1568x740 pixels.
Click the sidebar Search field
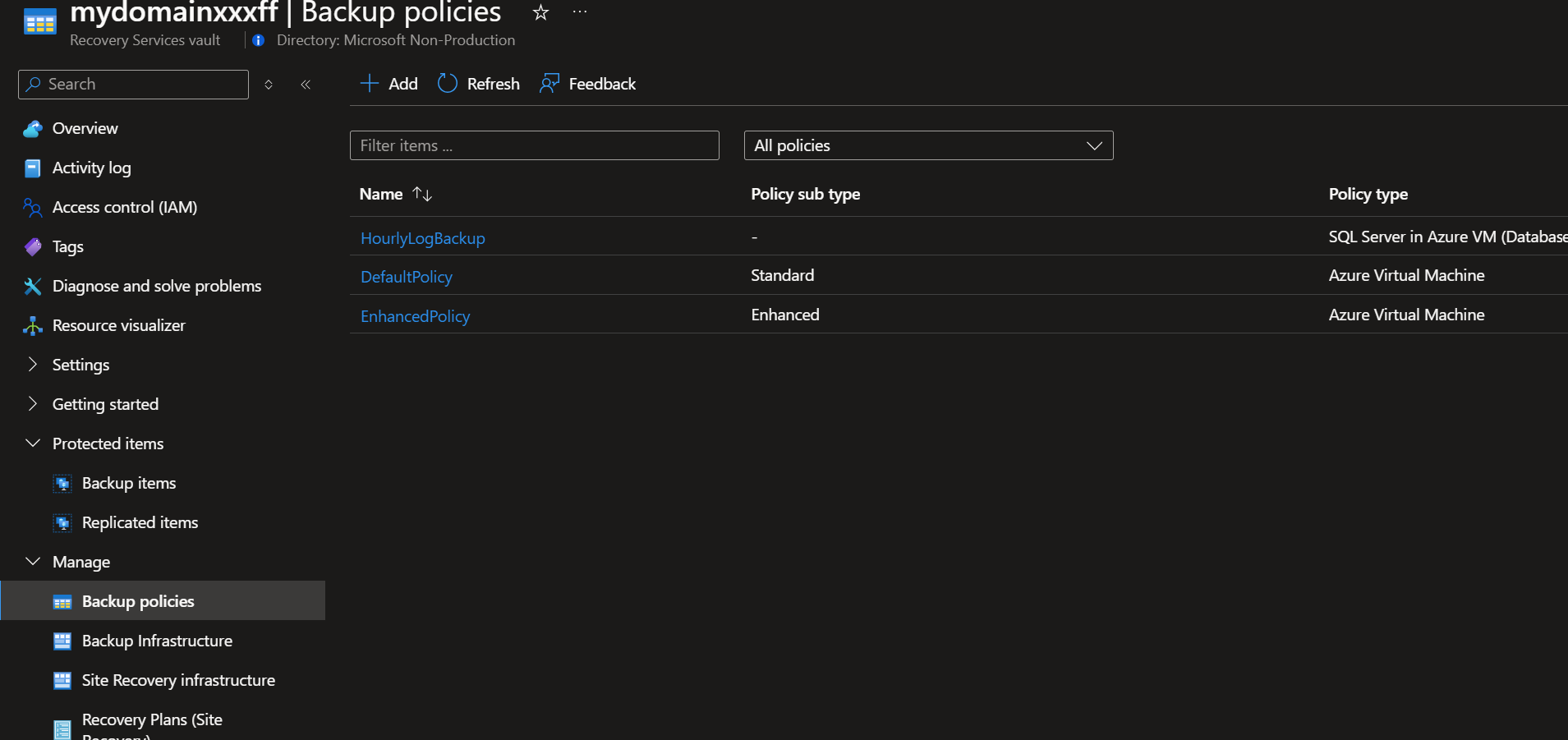(133, 85)
